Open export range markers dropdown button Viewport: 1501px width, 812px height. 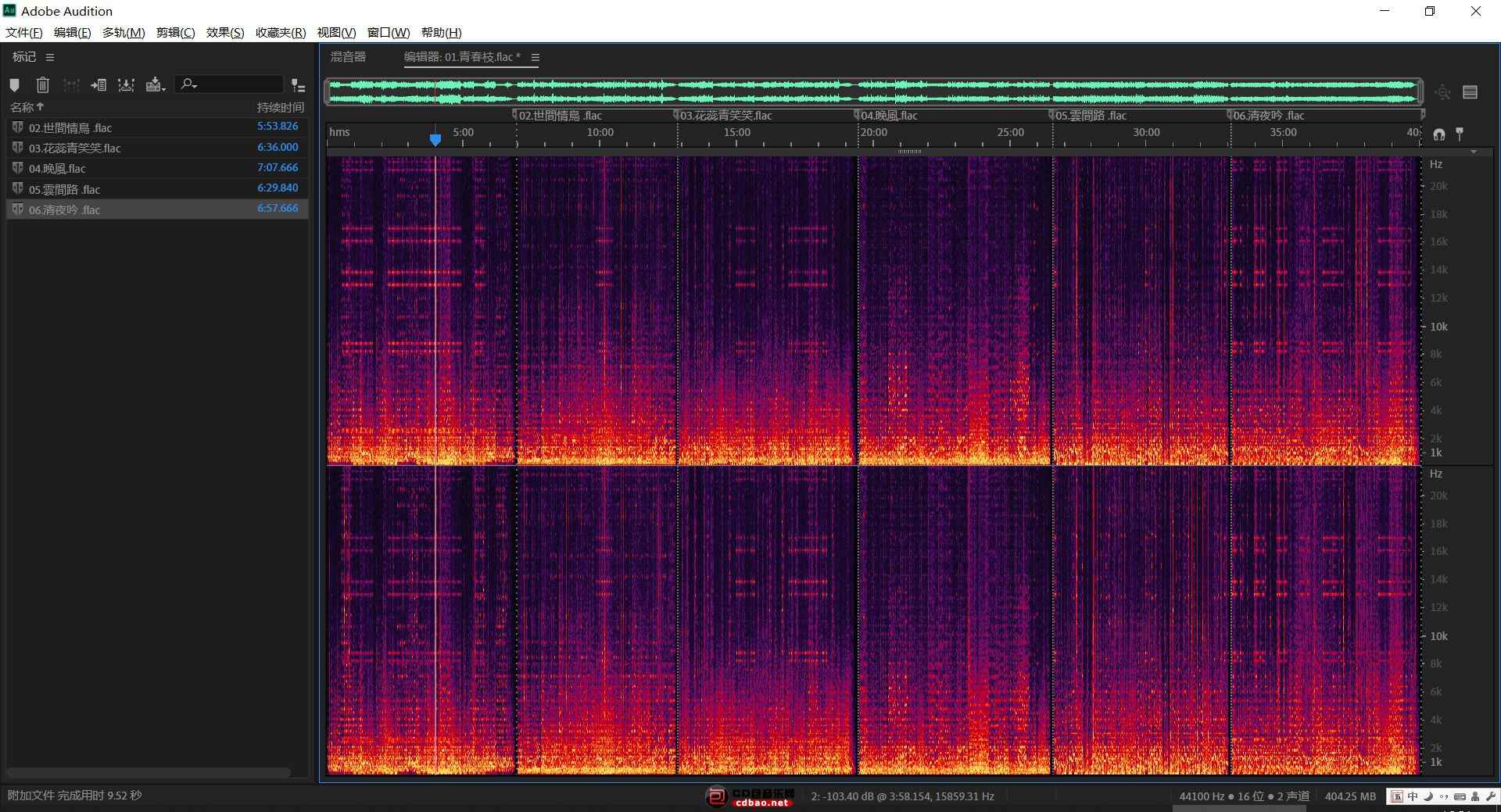tap(156, 85)
